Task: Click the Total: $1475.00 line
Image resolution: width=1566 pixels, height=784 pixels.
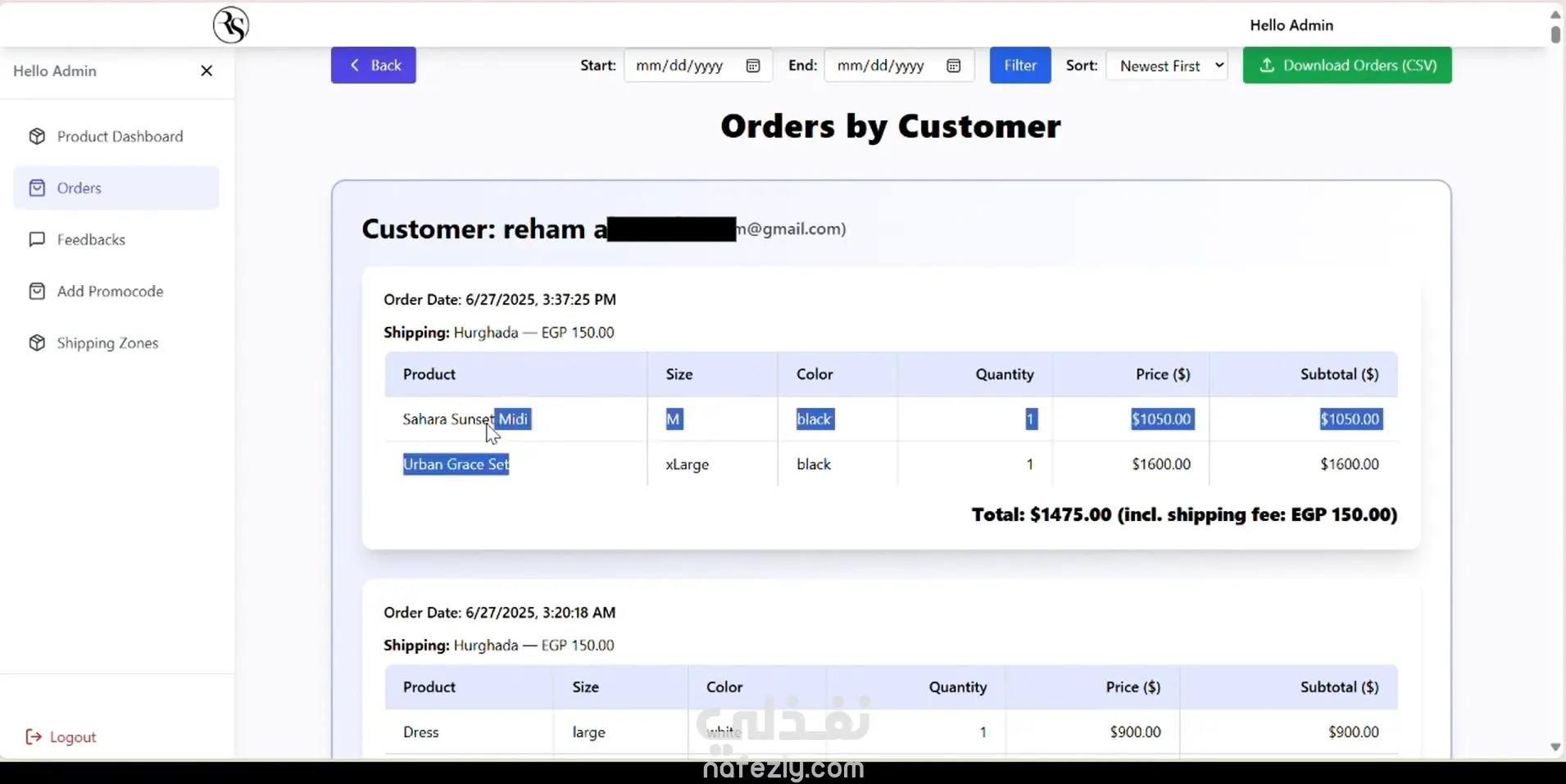Action: [x=1184, y=514]
